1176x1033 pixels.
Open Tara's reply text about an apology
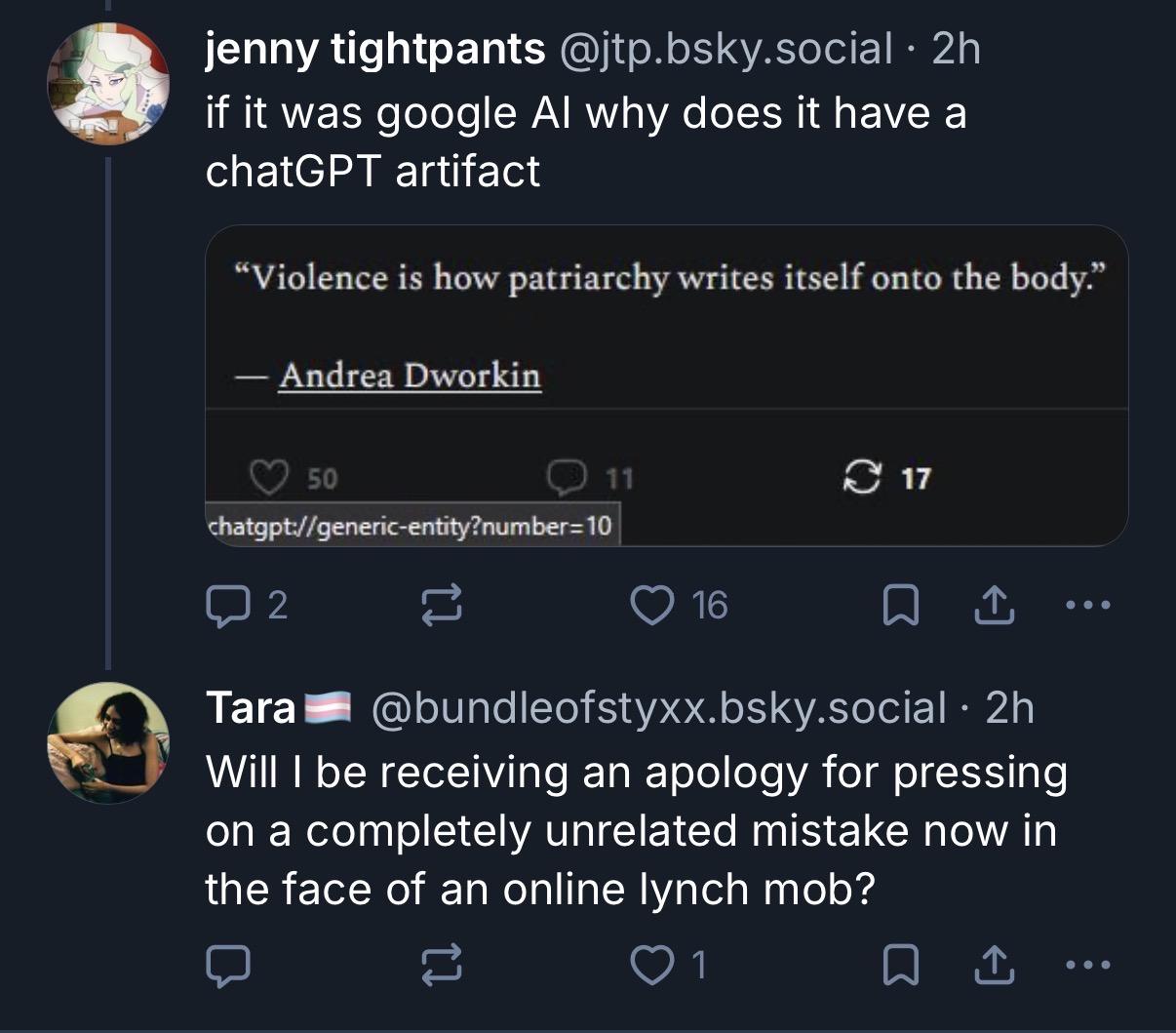click(634, 830)
